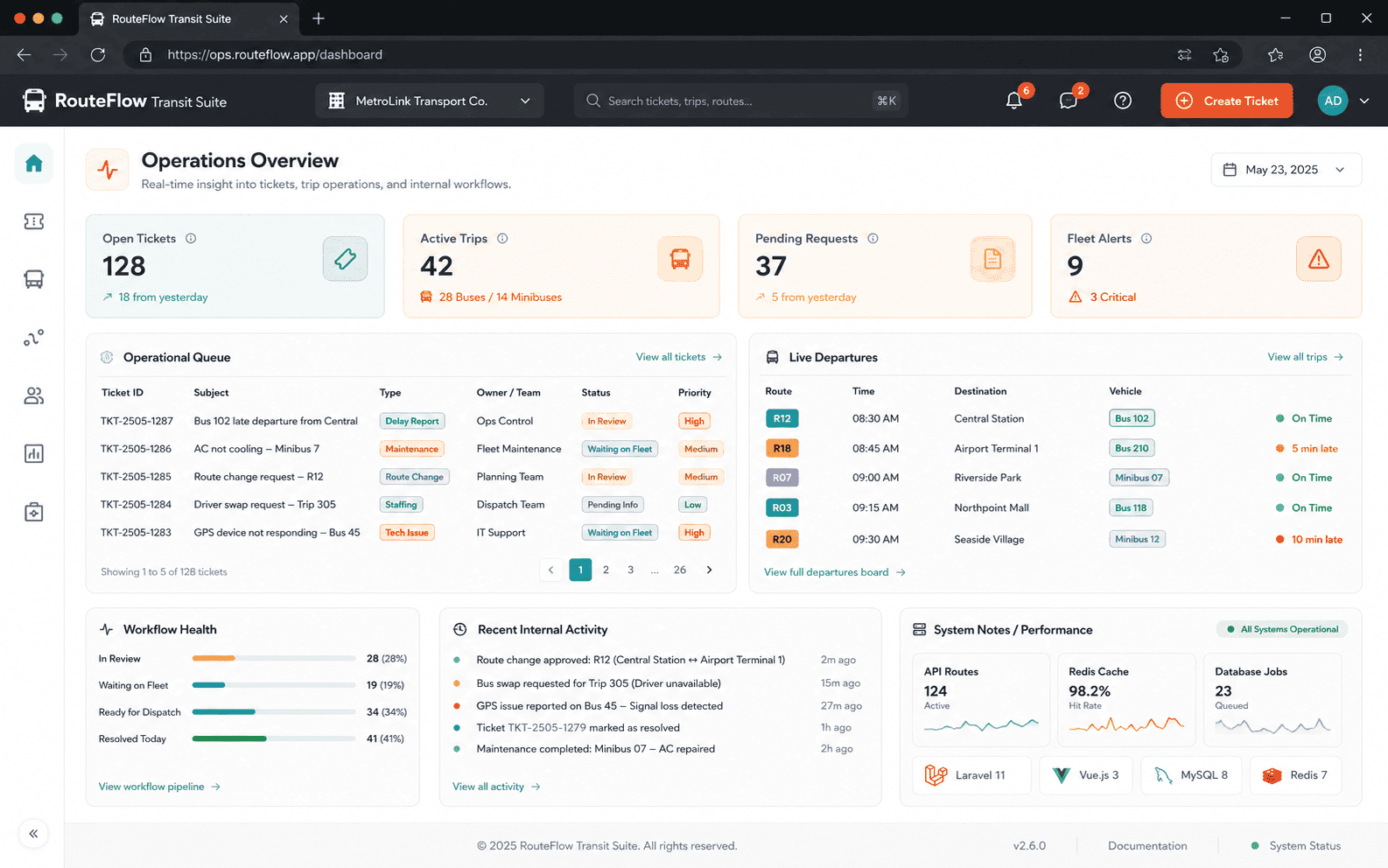The width and height of the screenshot is (1388, 868).
Task: Click the Bus 210 vehicle tag
Action: (x=1132, y=448)
